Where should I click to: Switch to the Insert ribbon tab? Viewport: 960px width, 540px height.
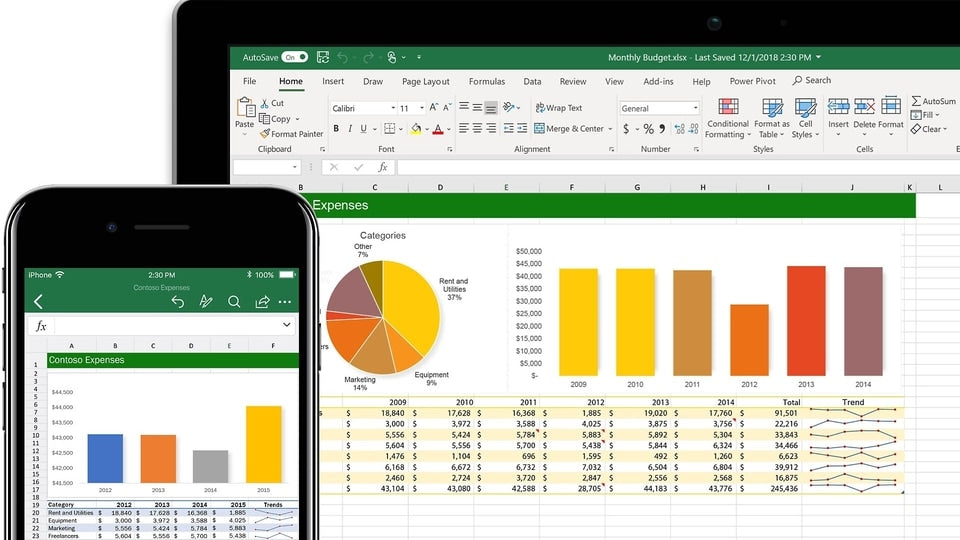[333, 82]
